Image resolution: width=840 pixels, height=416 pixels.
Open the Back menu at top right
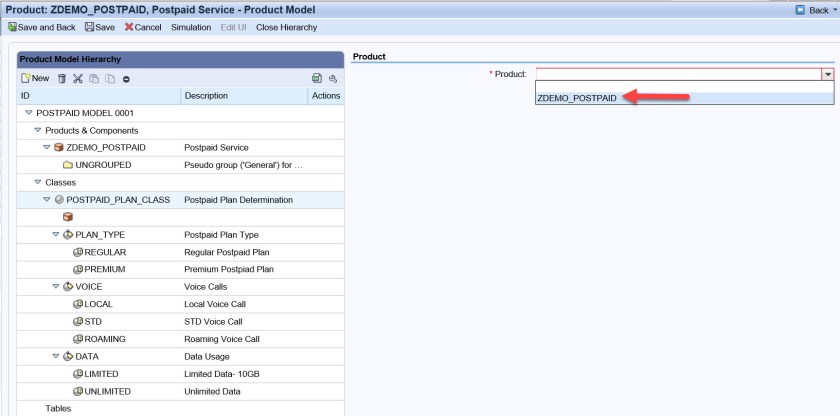[814, 9]
